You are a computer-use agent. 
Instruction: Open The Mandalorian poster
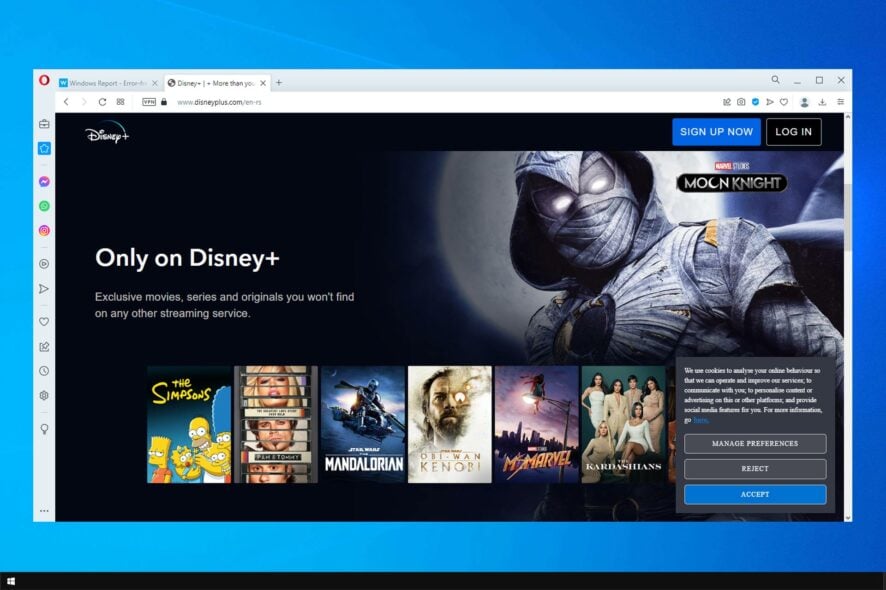click(x=363, y=424)
